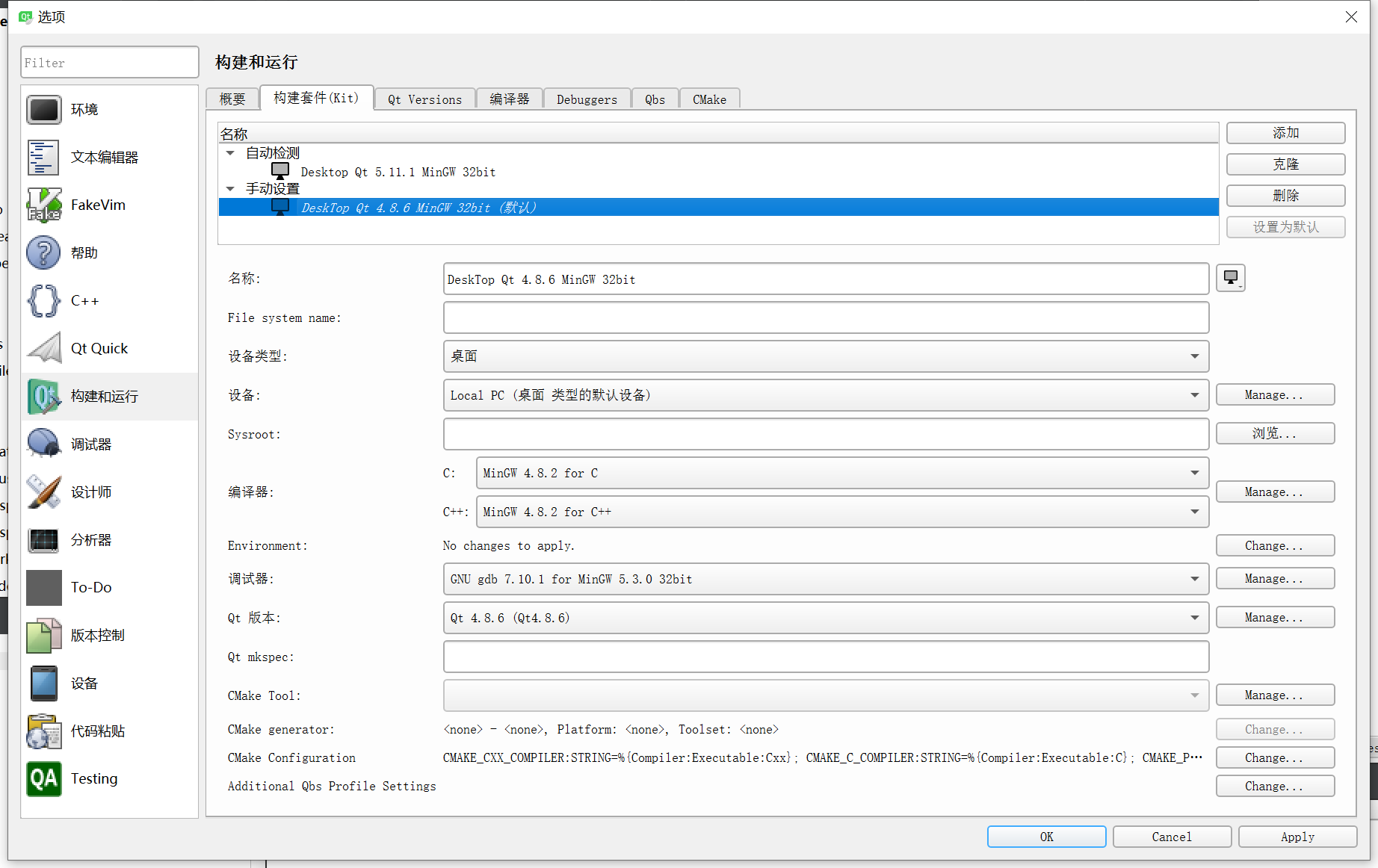Open the 环境 settings category icon
Image resolution: width=1378 pixels, height=868 pixels.
coord(43,110)
